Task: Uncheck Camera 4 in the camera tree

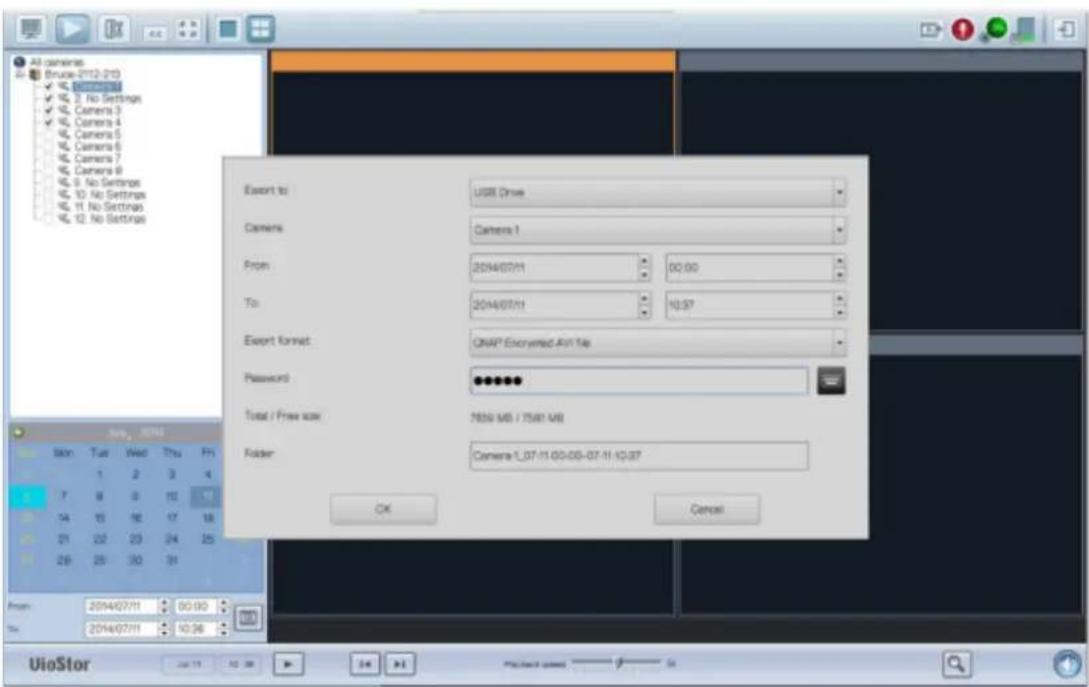Action: (48, 121)
